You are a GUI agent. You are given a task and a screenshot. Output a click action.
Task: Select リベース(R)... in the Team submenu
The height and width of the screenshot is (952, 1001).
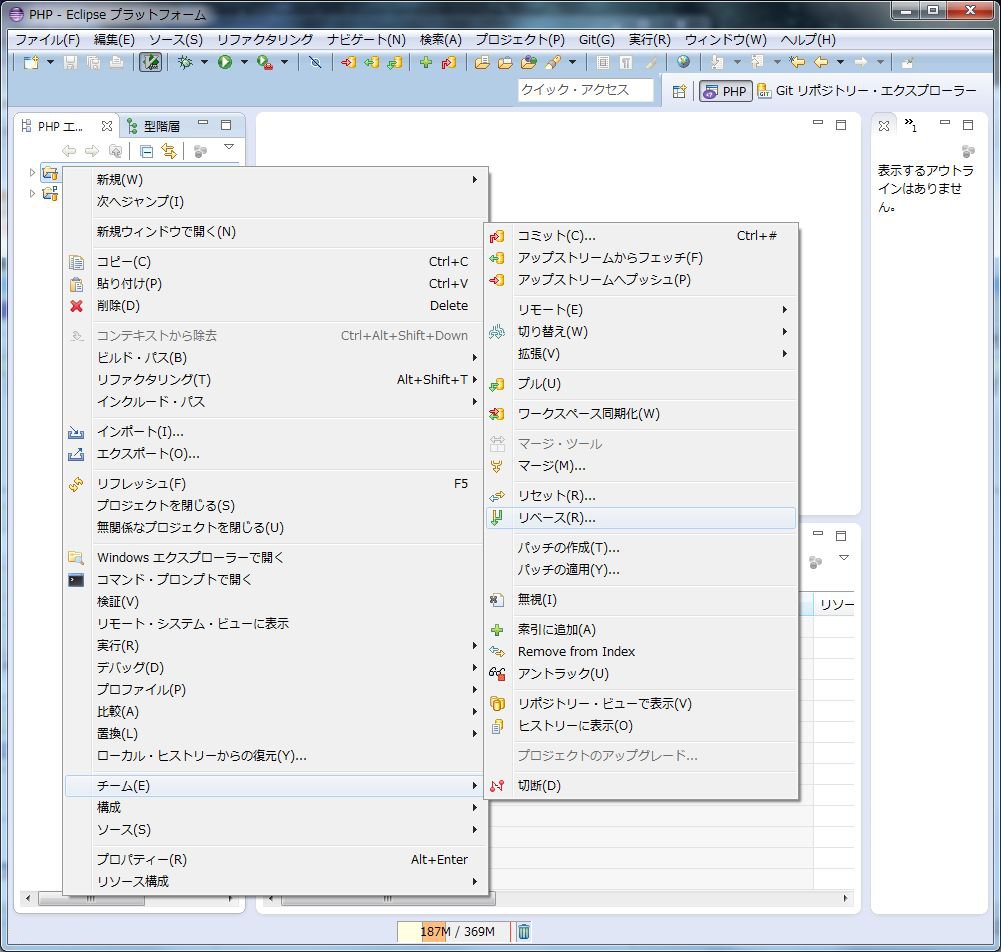(641, 518)
